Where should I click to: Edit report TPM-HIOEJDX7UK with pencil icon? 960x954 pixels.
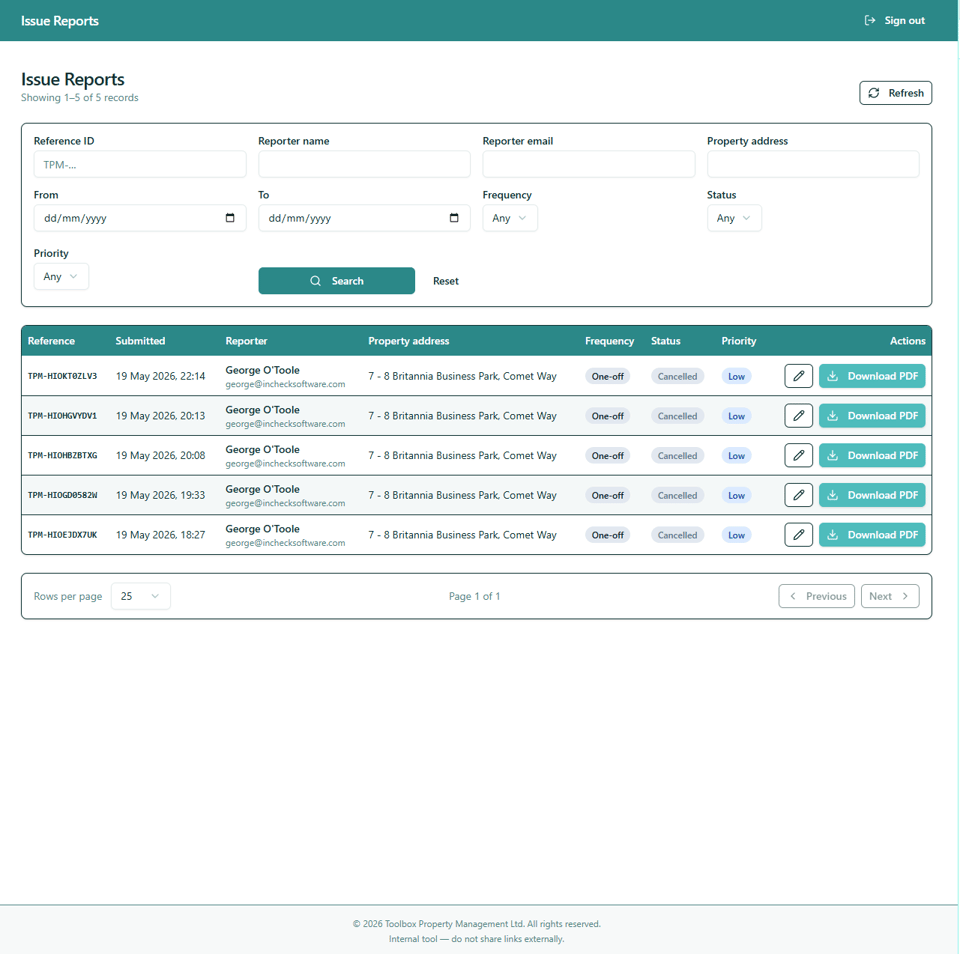798,535
